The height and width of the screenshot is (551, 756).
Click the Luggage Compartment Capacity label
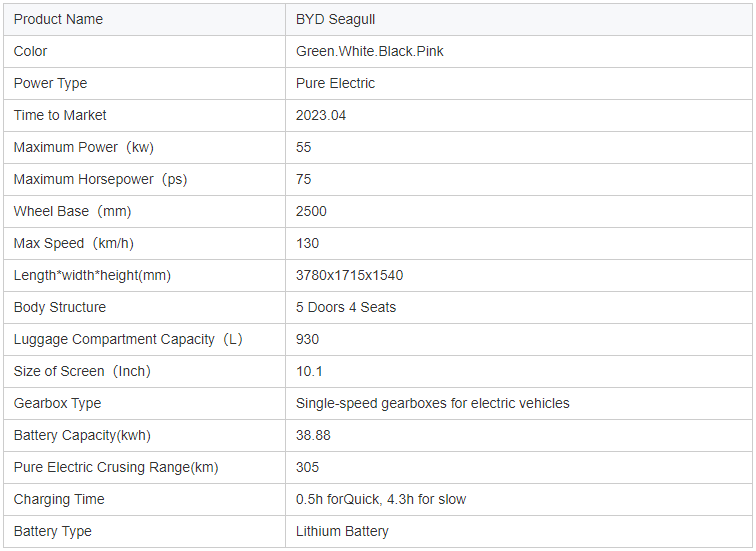click(128, 339)
